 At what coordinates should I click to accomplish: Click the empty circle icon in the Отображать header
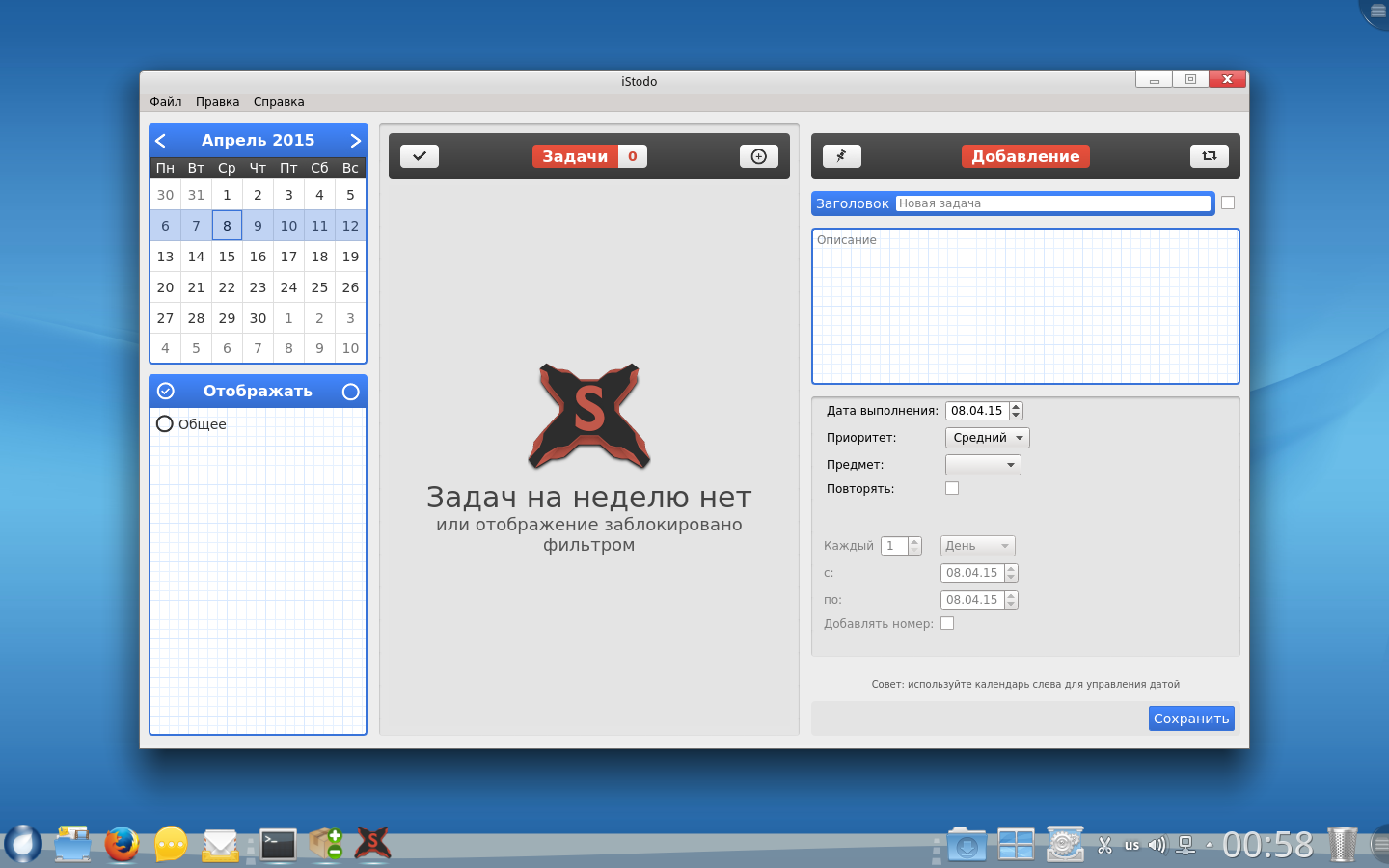tap(350, 392)
